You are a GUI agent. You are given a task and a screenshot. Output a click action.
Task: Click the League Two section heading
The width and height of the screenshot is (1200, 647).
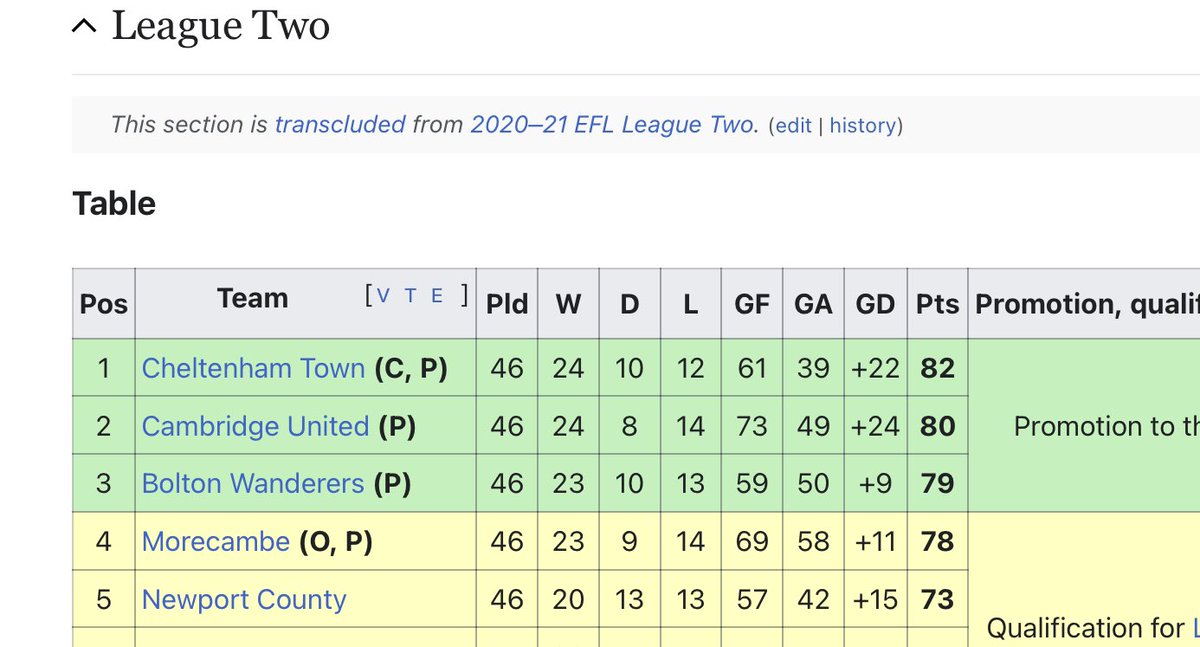(221, 26)
